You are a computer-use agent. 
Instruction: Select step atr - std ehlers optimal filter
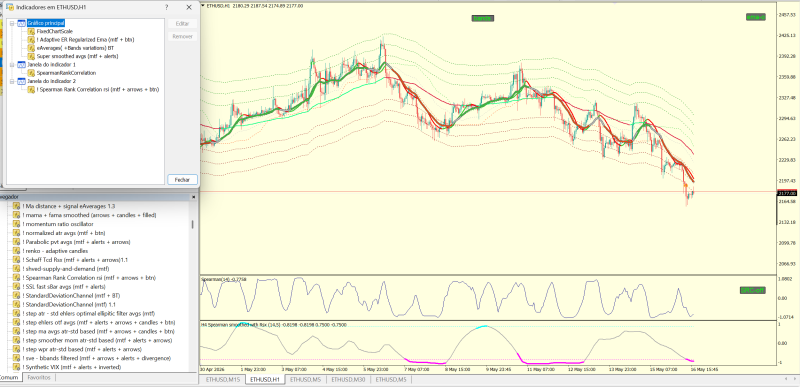click(88, 314)
